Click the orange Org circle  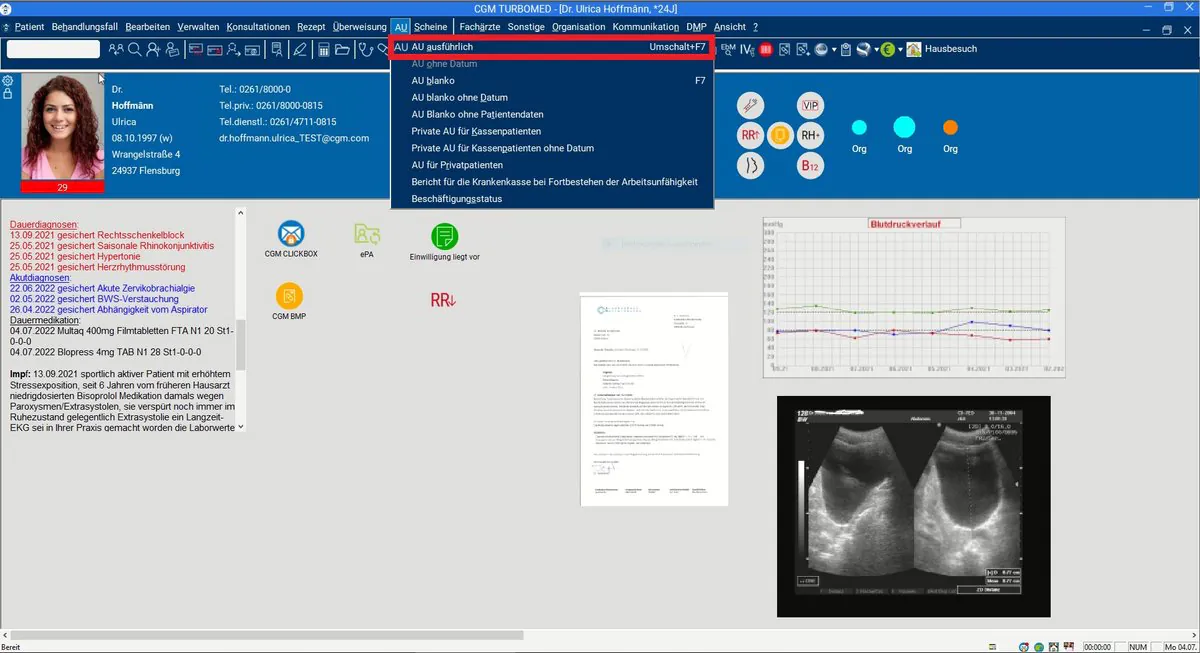point(950,127)
